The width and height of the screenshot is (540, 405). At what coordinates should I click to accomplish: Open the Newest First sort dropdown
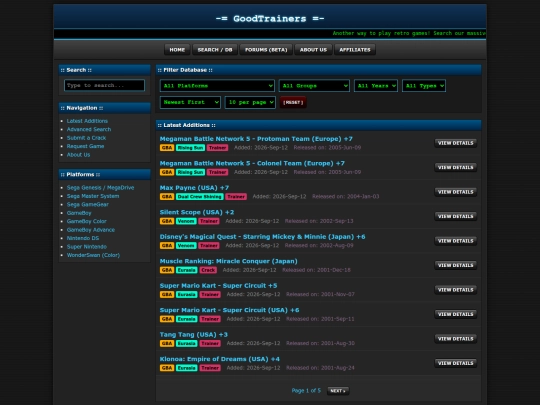click(190, 102)
